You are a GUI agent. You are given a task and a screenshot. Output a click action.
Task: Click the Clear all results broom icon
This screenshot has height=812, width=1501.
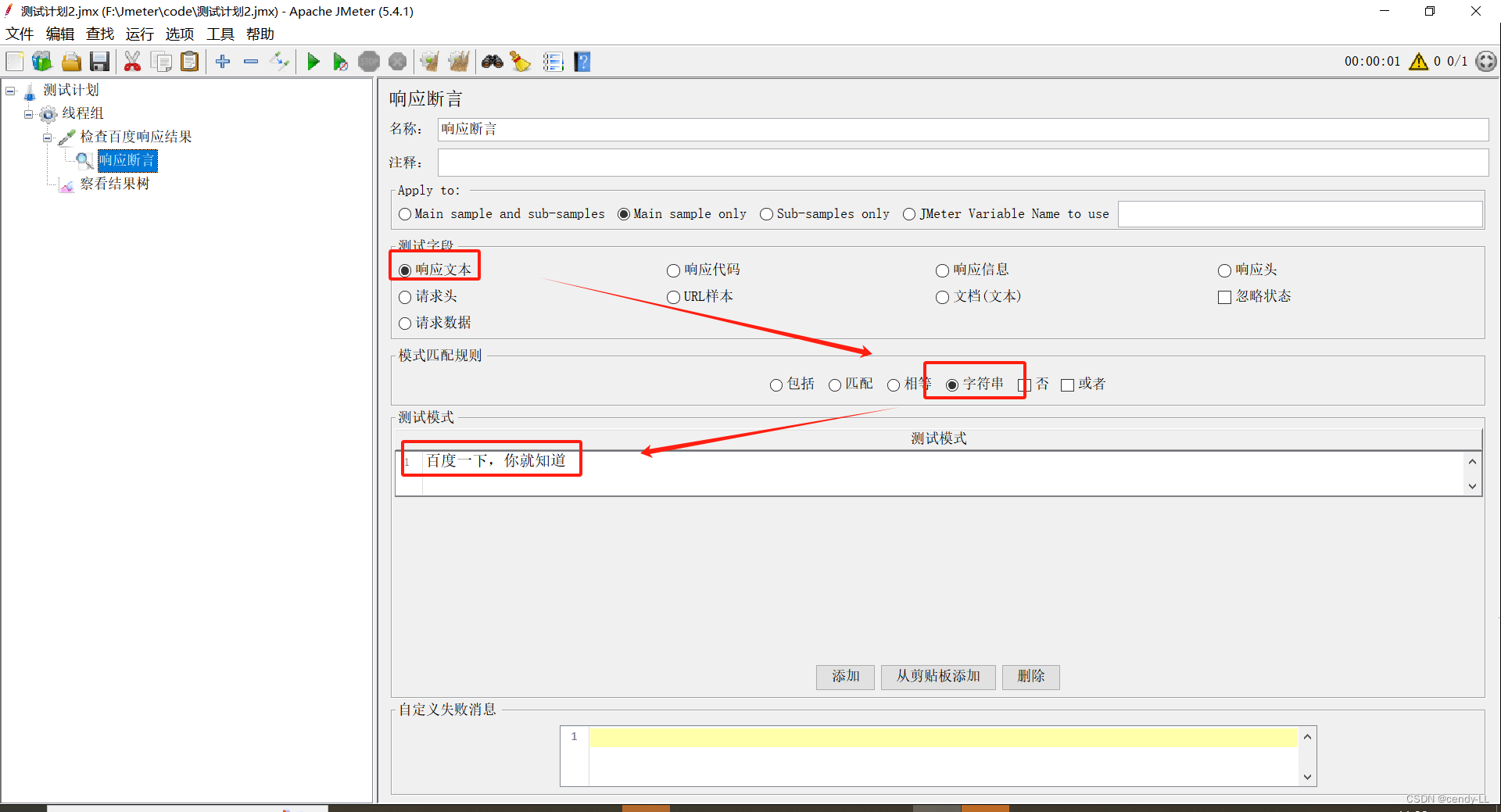tap(520, 61)
